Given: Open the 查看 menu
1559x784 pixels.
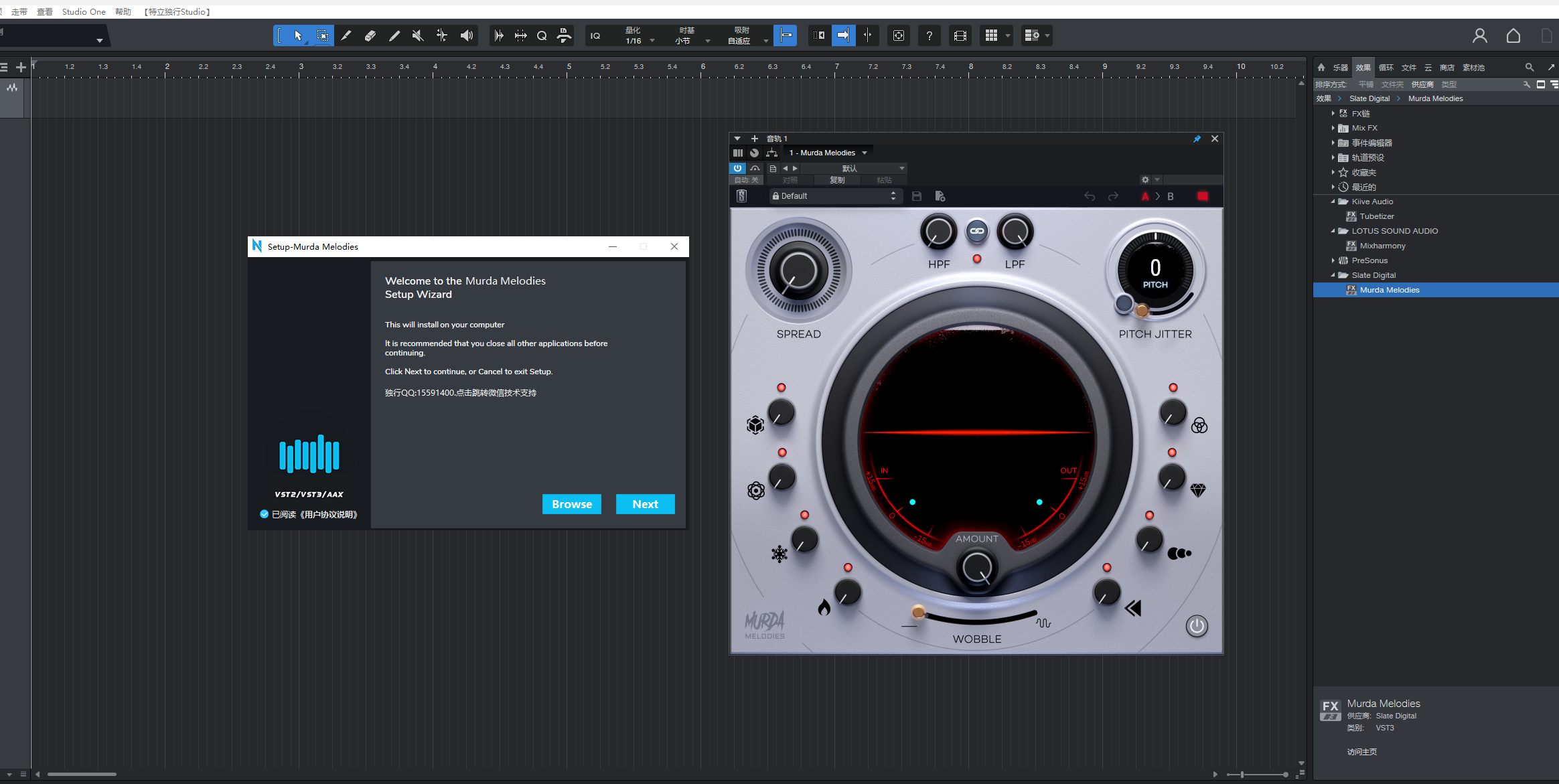Looking at the screenshot, I should (45, 11).
